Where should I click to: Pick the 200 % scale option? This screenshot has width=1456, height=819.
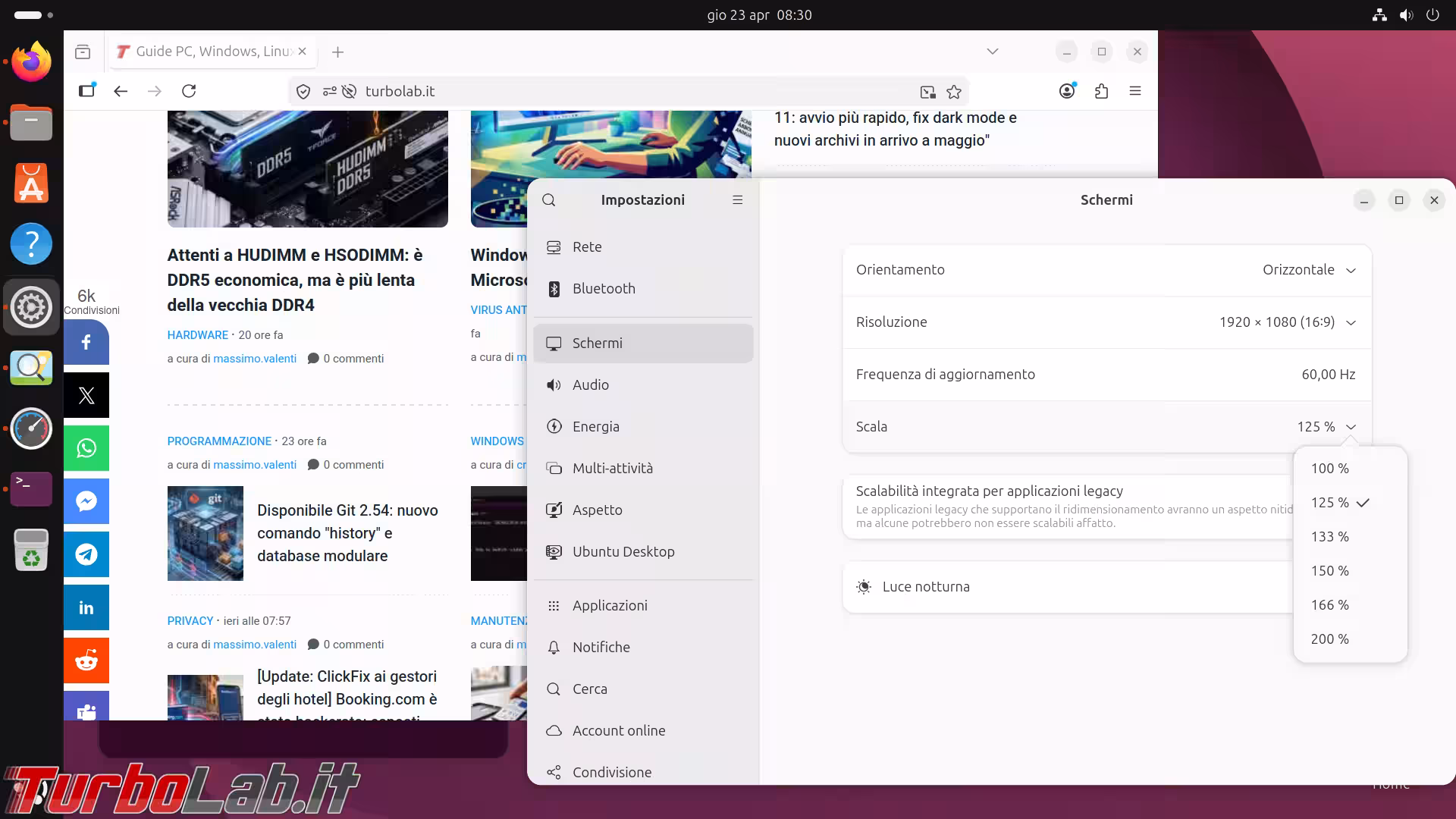1329,639
